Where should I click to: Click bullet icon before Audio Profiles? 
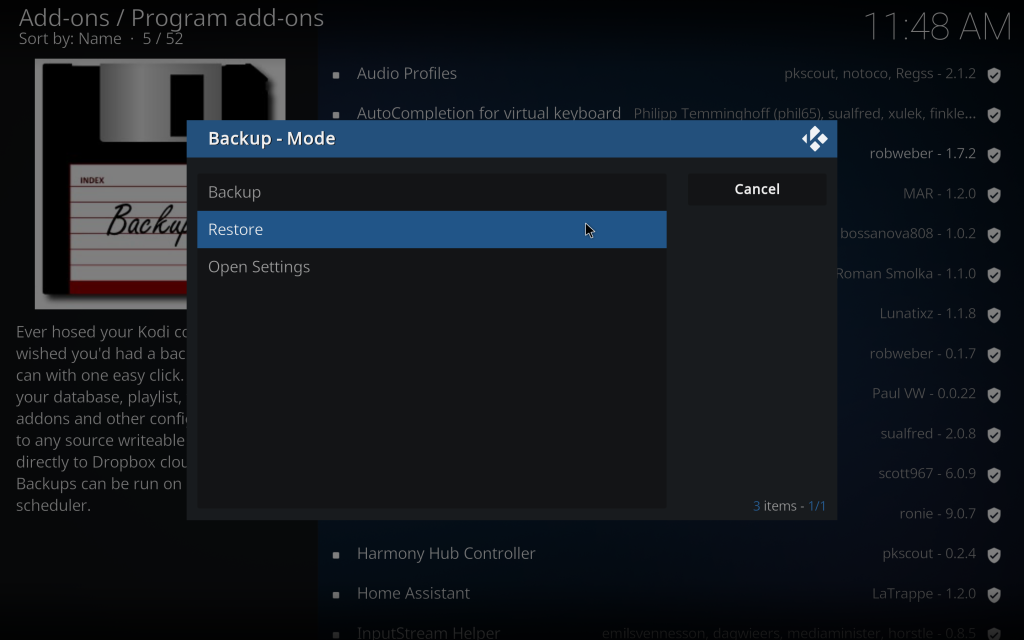coord(336,75)
